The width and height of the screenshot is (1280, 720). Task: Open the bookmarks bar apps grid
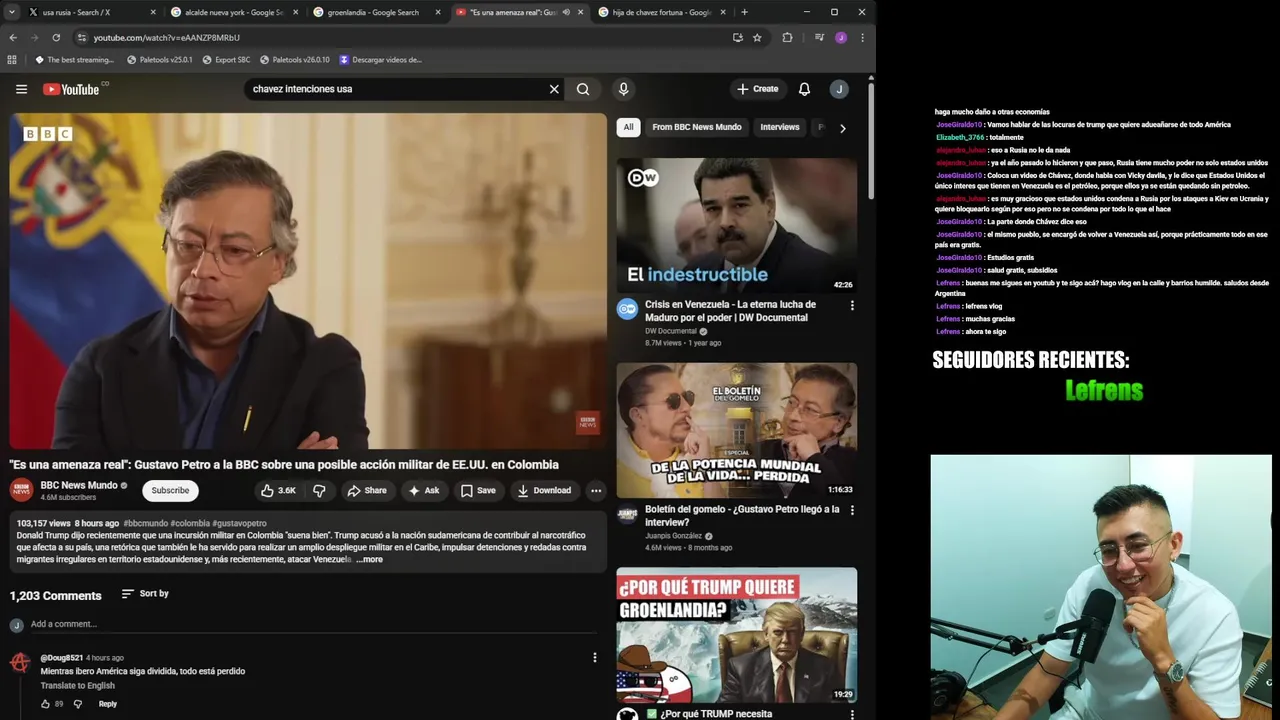pyautogui.click(x=12, y=60)
